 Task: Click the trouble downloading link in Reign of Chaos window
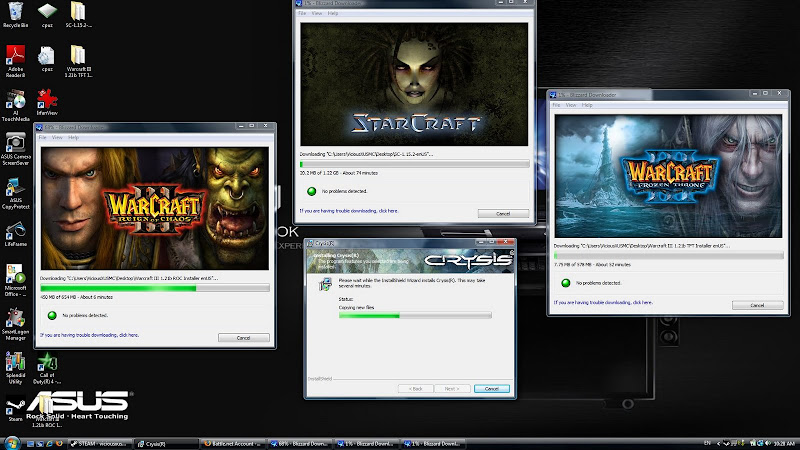[89, 335]
